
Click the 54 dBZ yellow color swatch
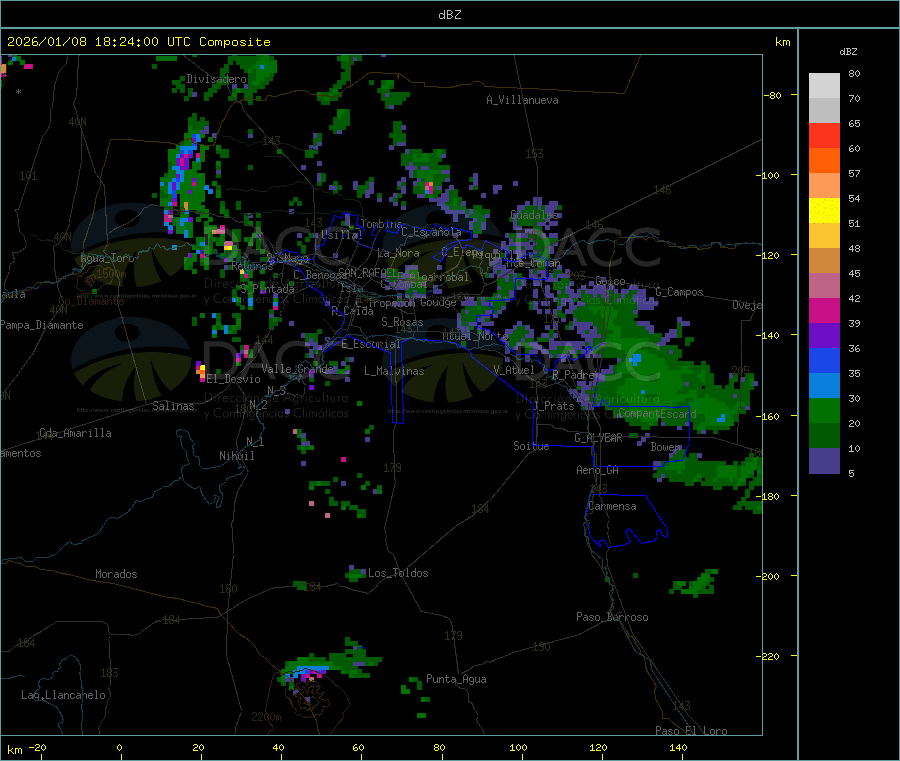[824, 211]
